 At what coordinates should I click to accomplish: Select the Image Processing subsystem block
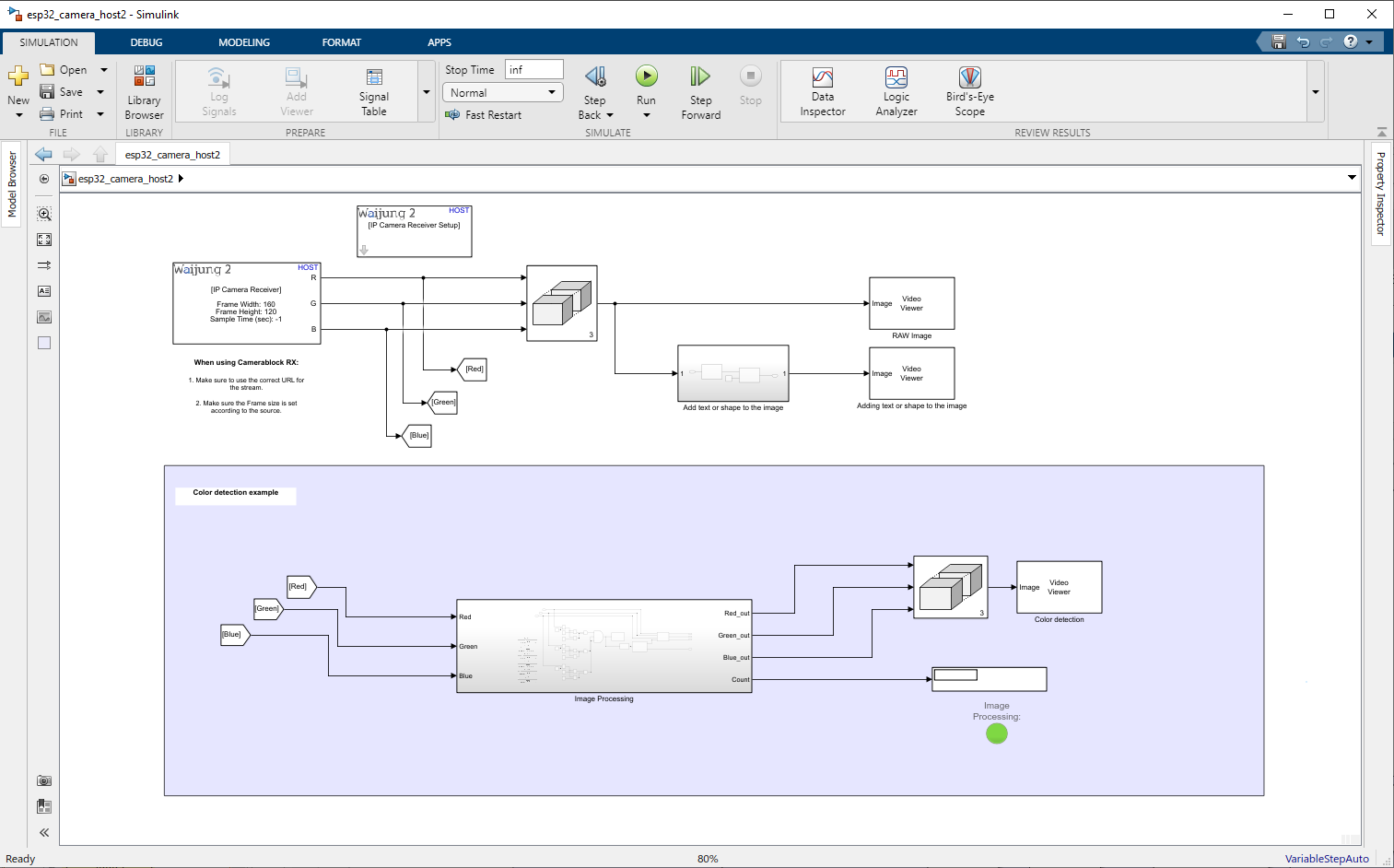[x=604, y=646]
